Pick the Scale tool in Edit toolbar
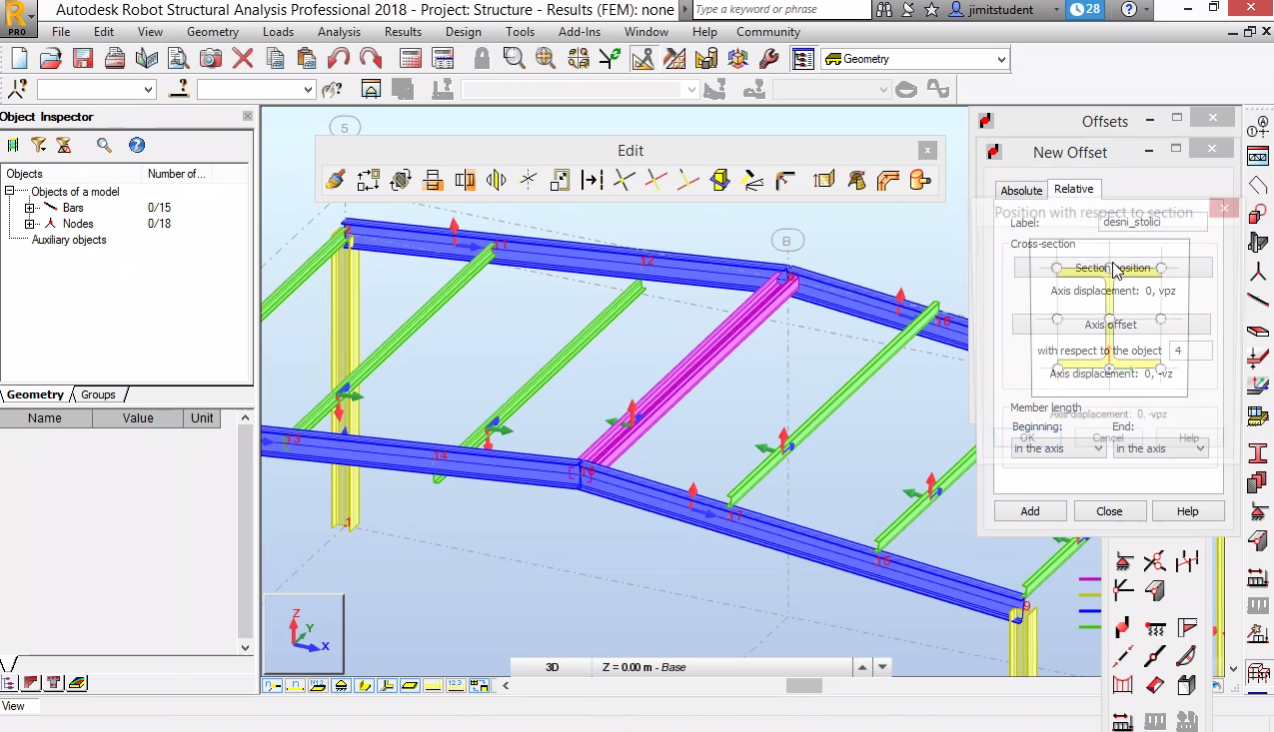1274x732 pixels. [x=560, y=180]
